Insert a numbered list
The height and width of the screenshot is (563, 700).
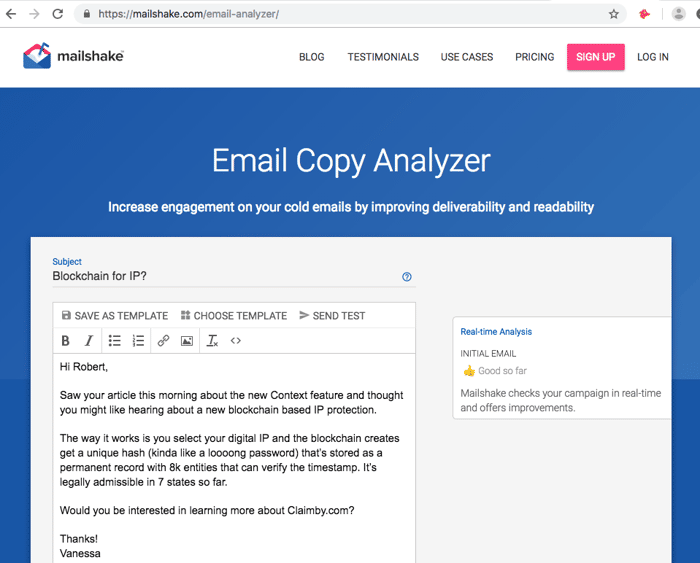pos(138,341)
